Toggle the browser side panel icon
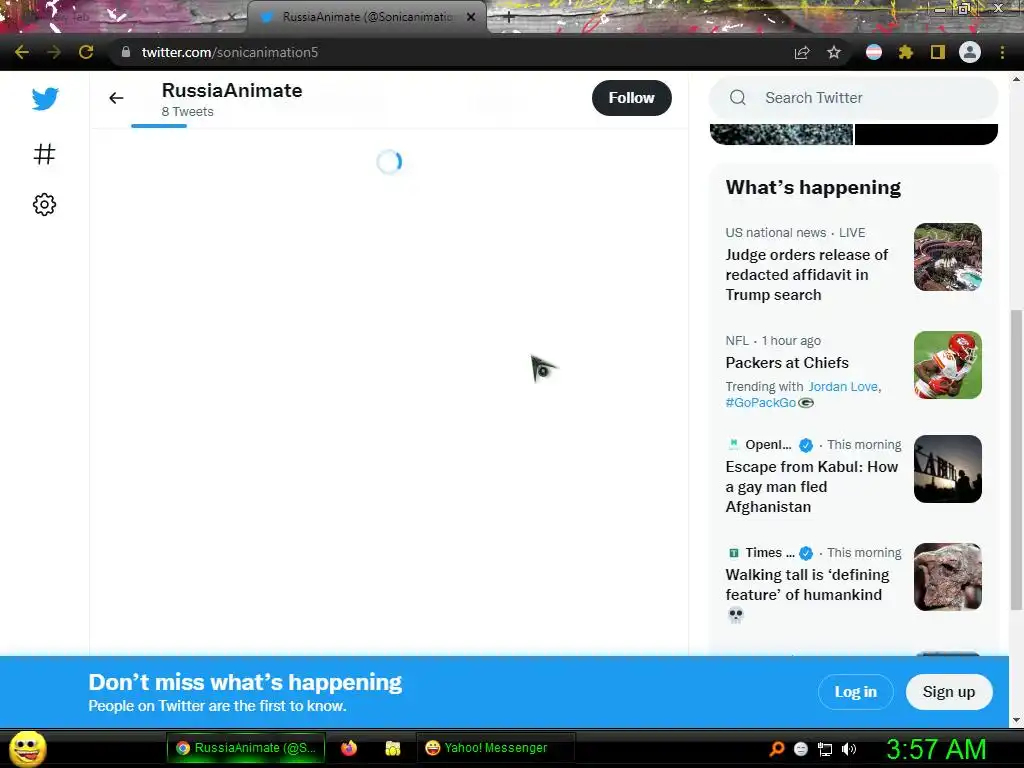The width and height of the screenshot is (1024, 768). (938, 52)
